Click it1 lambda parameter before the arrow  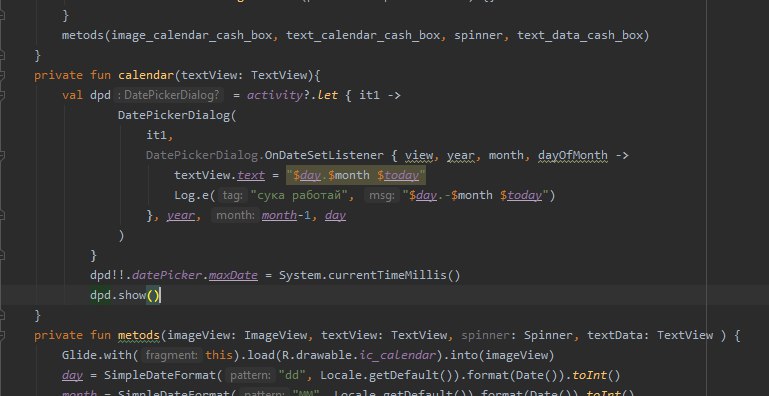click(x=370, y=95)
